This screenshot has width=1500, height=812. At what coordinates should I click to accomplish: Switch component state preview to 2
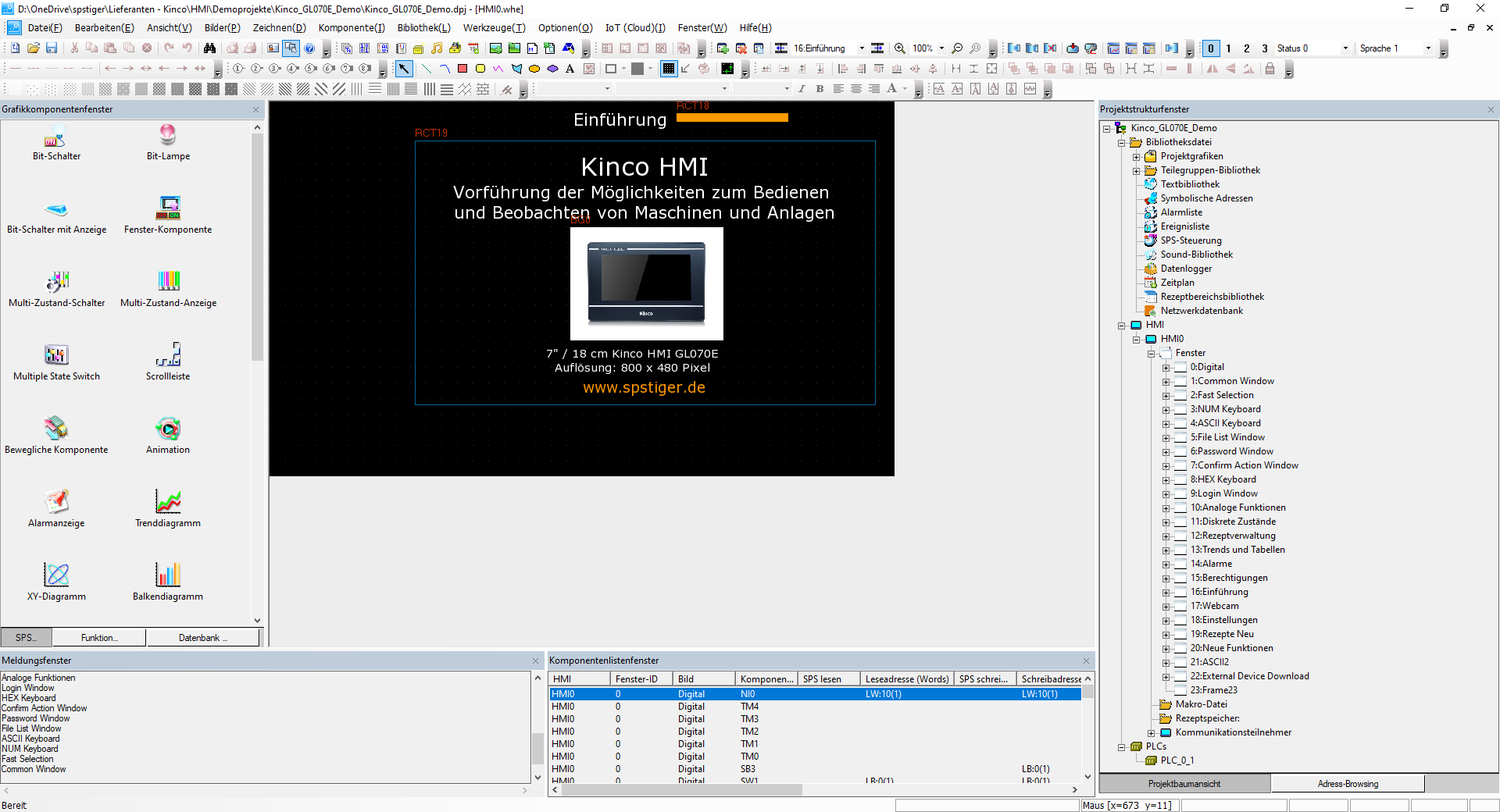(1247, 48)
